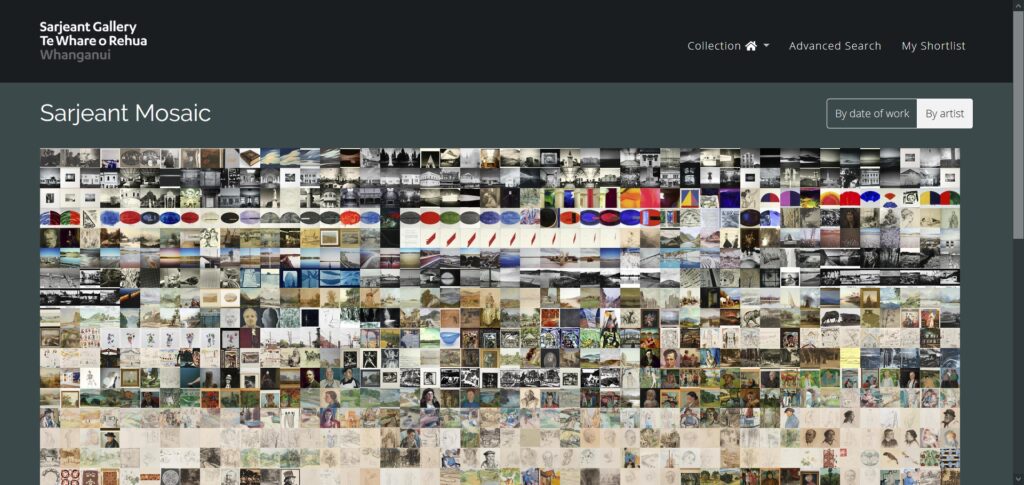1024x485 pixels.
Task: Select the By artist view
Action: coord(944,114)
